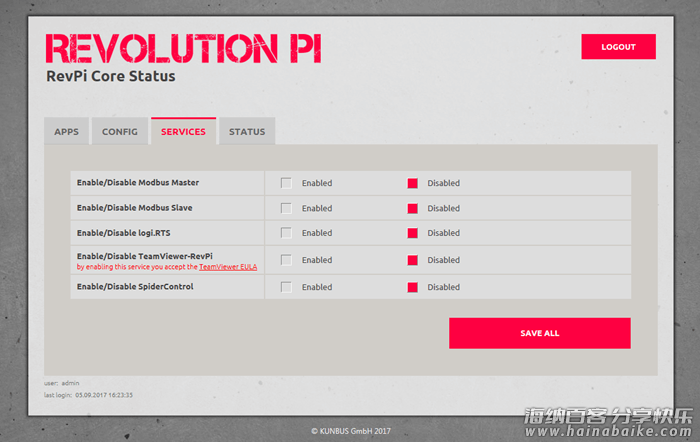Viewport: 700px width, 442px height.
Task: Open the APPS tab
Action: pyautogui.click(x=66, y=131)
